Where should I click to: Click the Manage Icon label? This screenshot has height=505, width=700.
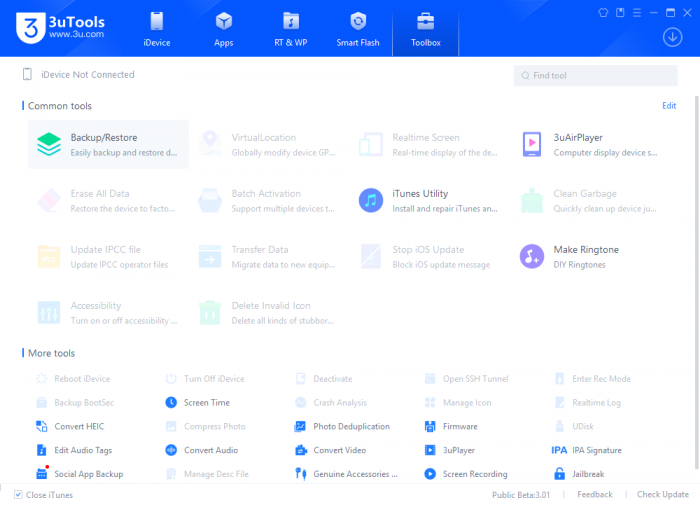tap(467, 402)
